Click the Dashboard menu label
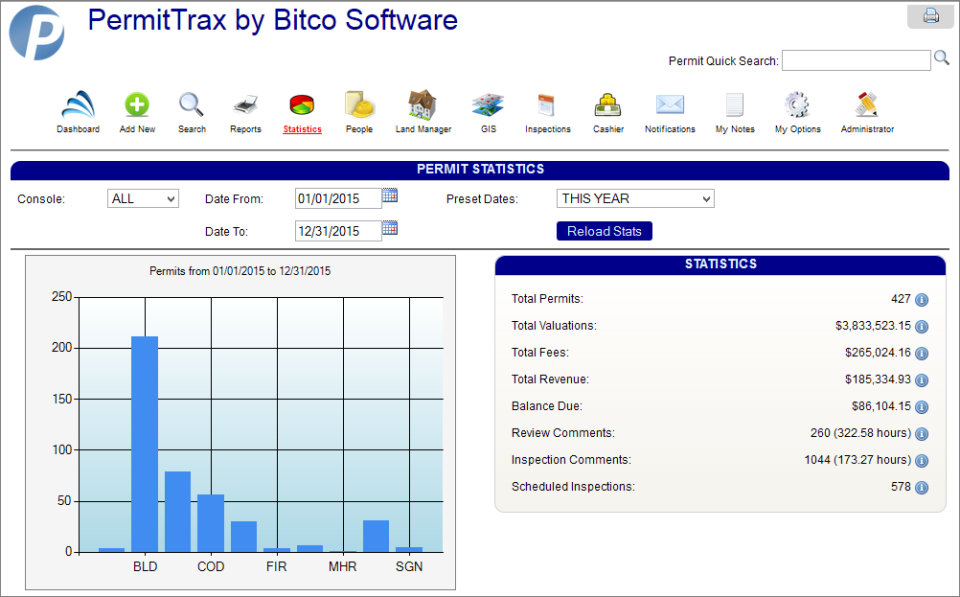960x597 pixels. 78,129
